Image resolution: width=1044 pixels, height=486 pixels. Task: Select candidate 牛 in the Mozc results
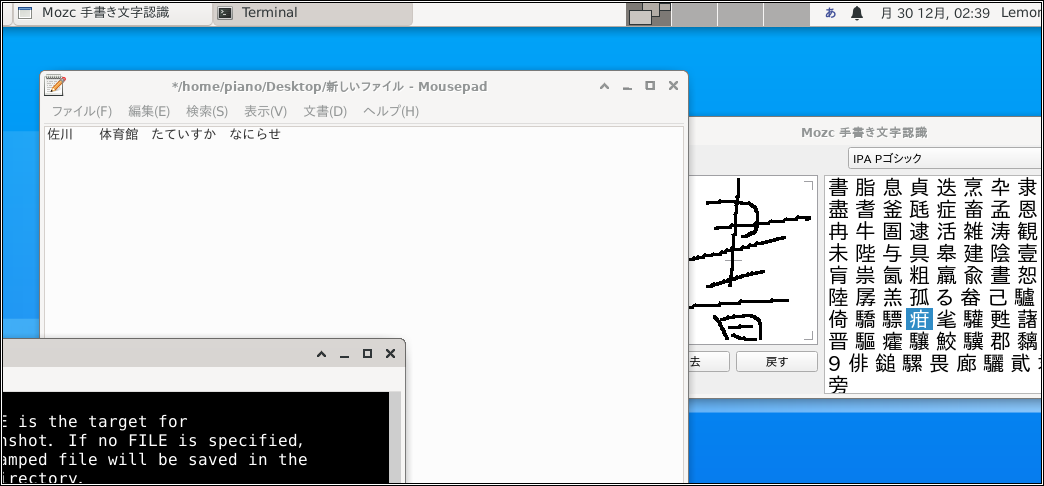pos(865,232)
